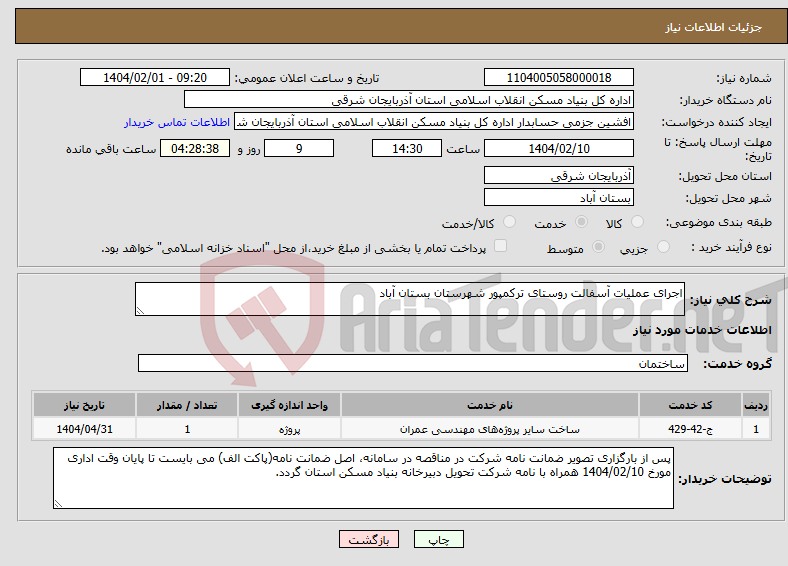The image size is (788, 566).
Task: Click the deadline date field 1404/02/10
Action: (x=559, y=148)
